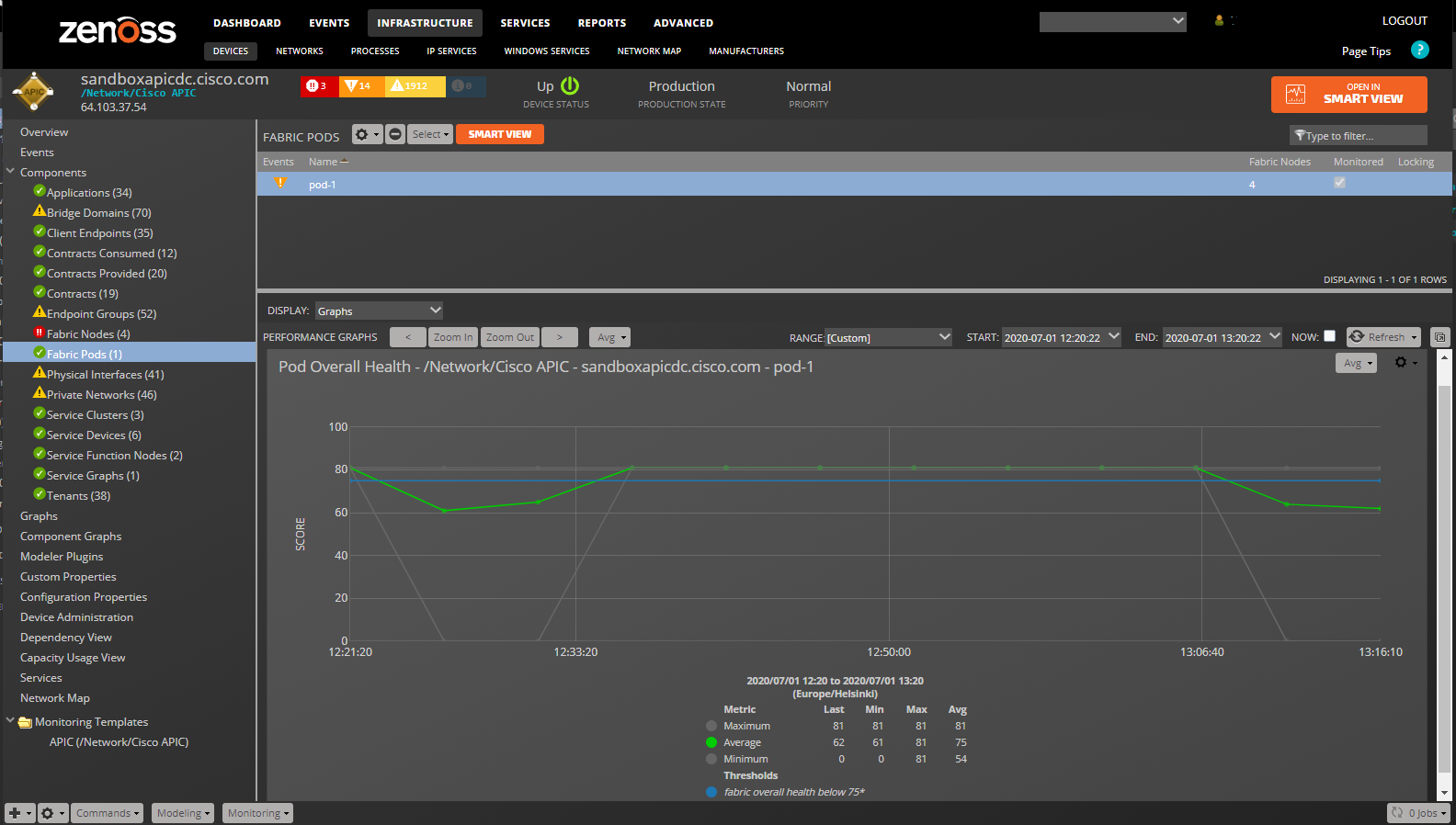
Task: Open the Avg dropdown on the graph panel
Action: [1357, 363]
